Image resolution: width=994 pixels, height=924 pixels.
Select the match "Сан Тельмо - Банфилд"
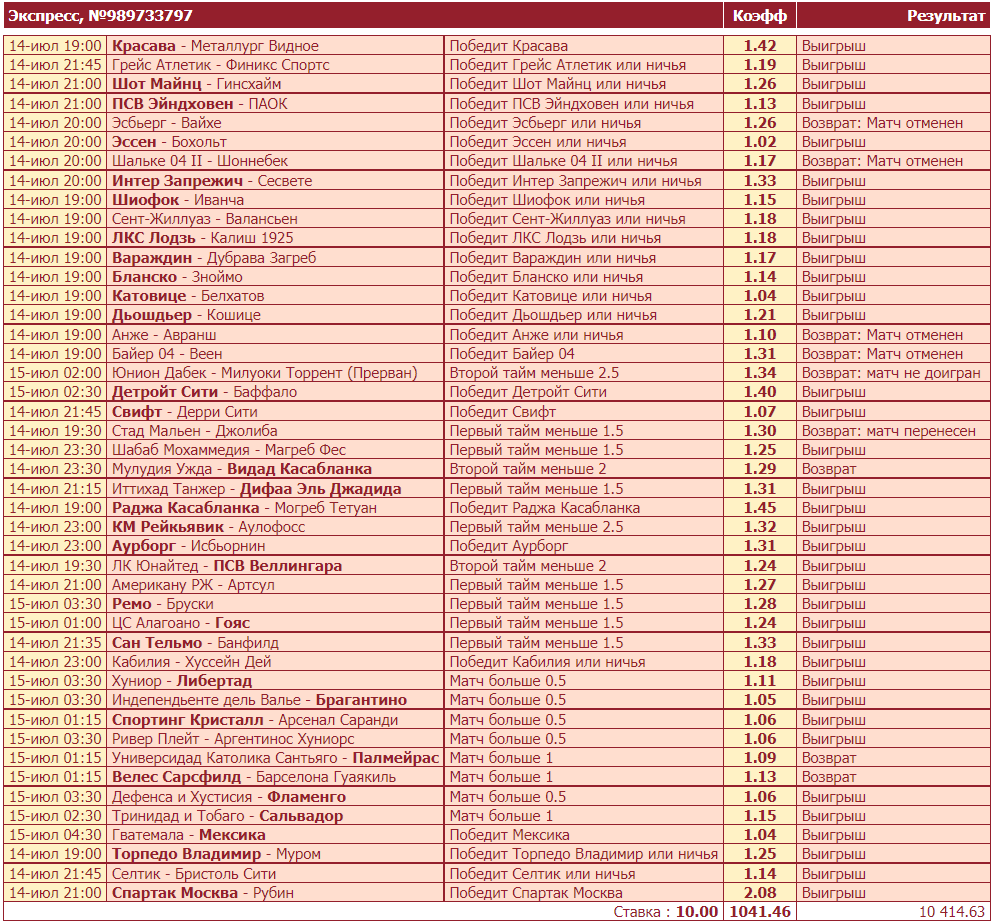(x=195, y=643)
